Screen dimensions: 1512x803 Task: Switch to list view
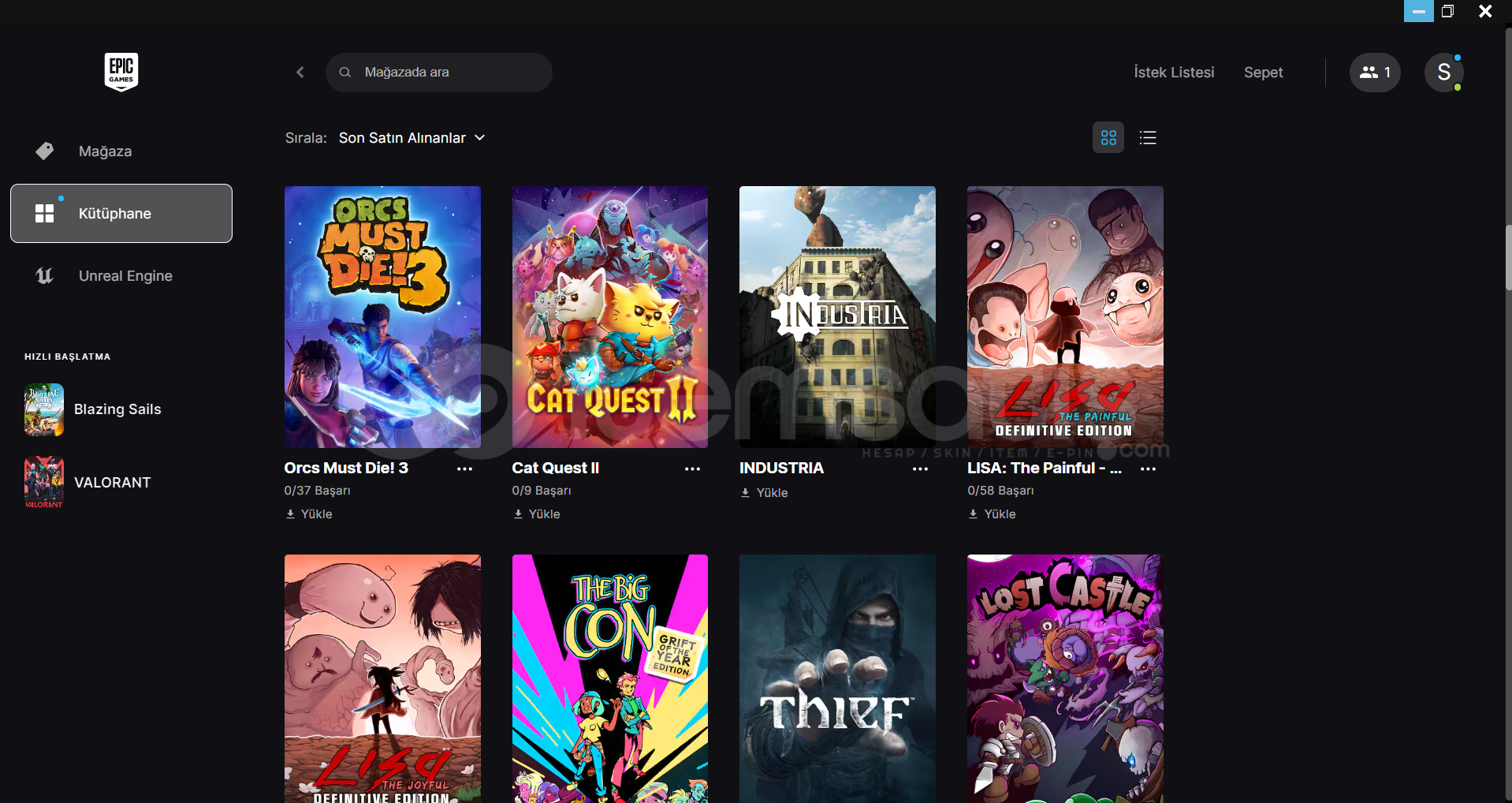tap(1148, 138)
